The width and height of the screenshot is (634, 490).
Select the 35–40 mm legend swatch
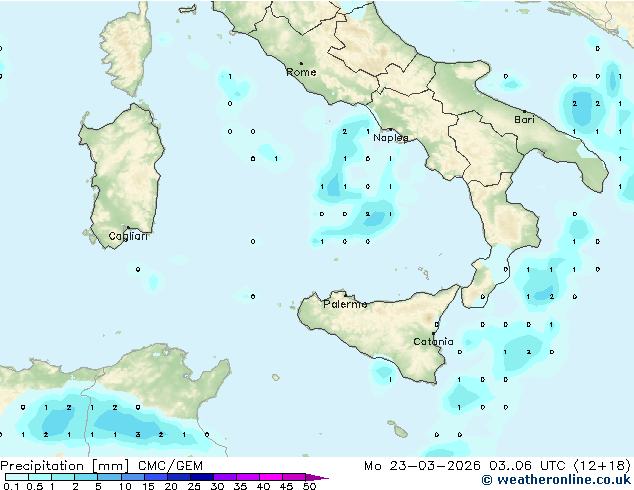(248, 477)
